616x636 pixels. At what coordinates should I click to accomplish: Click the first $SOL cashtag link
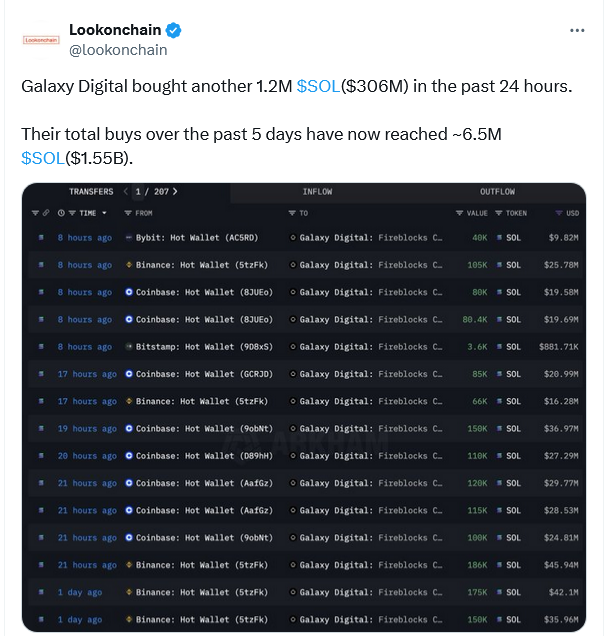318,87
